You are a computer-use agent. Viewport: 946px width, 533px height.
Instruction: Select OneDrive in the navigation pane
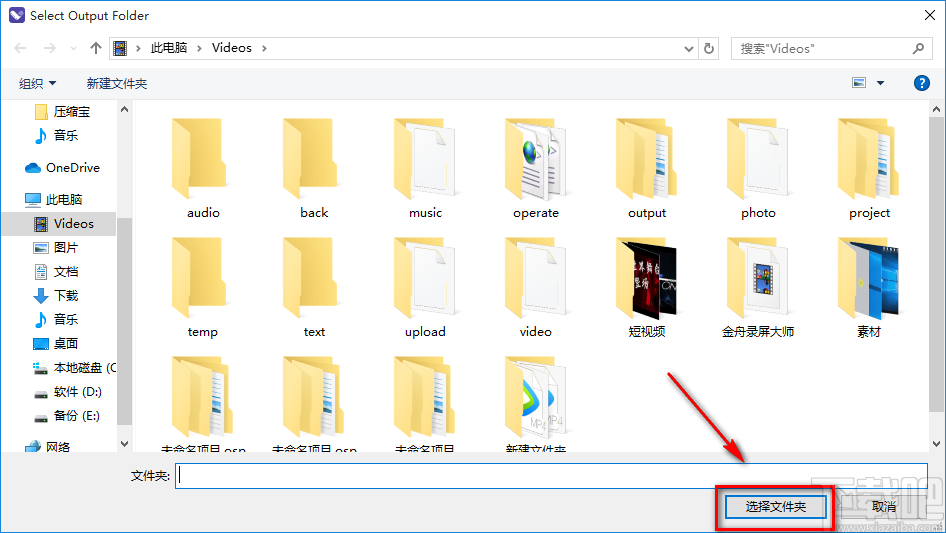pos(62,167)
